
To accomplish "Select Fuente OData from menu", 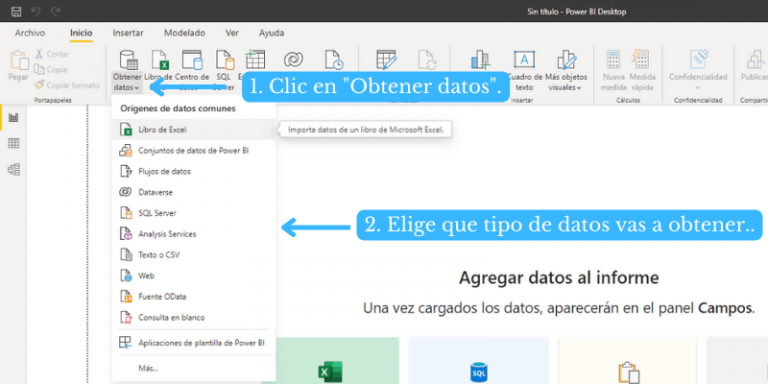I will [194, 297].
